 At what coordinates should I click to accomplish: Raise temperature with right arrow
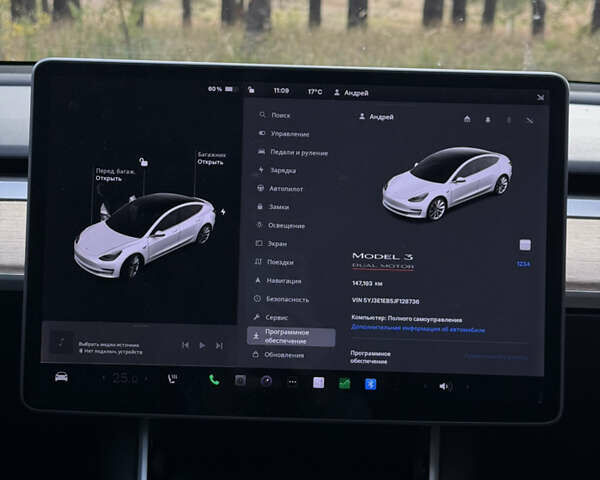pyautogui.click(x=147, y=379)
